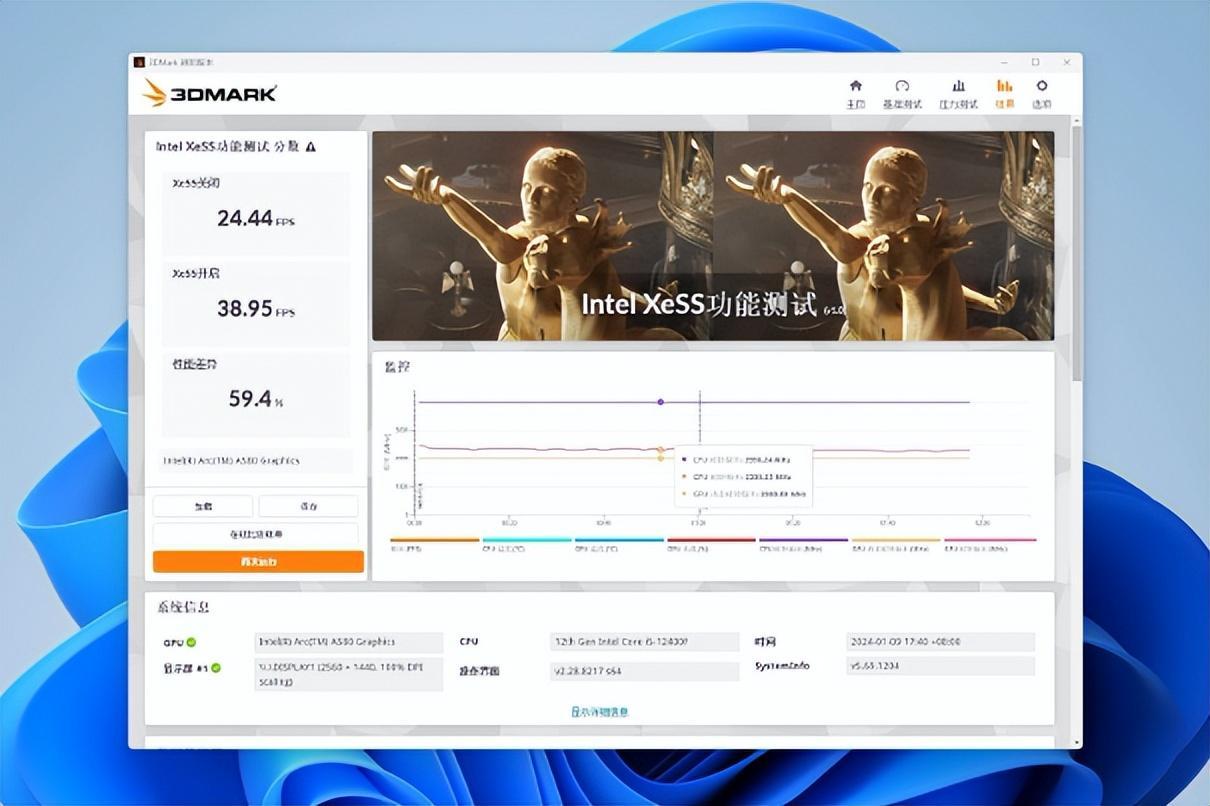Toggle the orange frame rate legend in monitoring chart
1210x806 pixels.
[x=434, y=545]
